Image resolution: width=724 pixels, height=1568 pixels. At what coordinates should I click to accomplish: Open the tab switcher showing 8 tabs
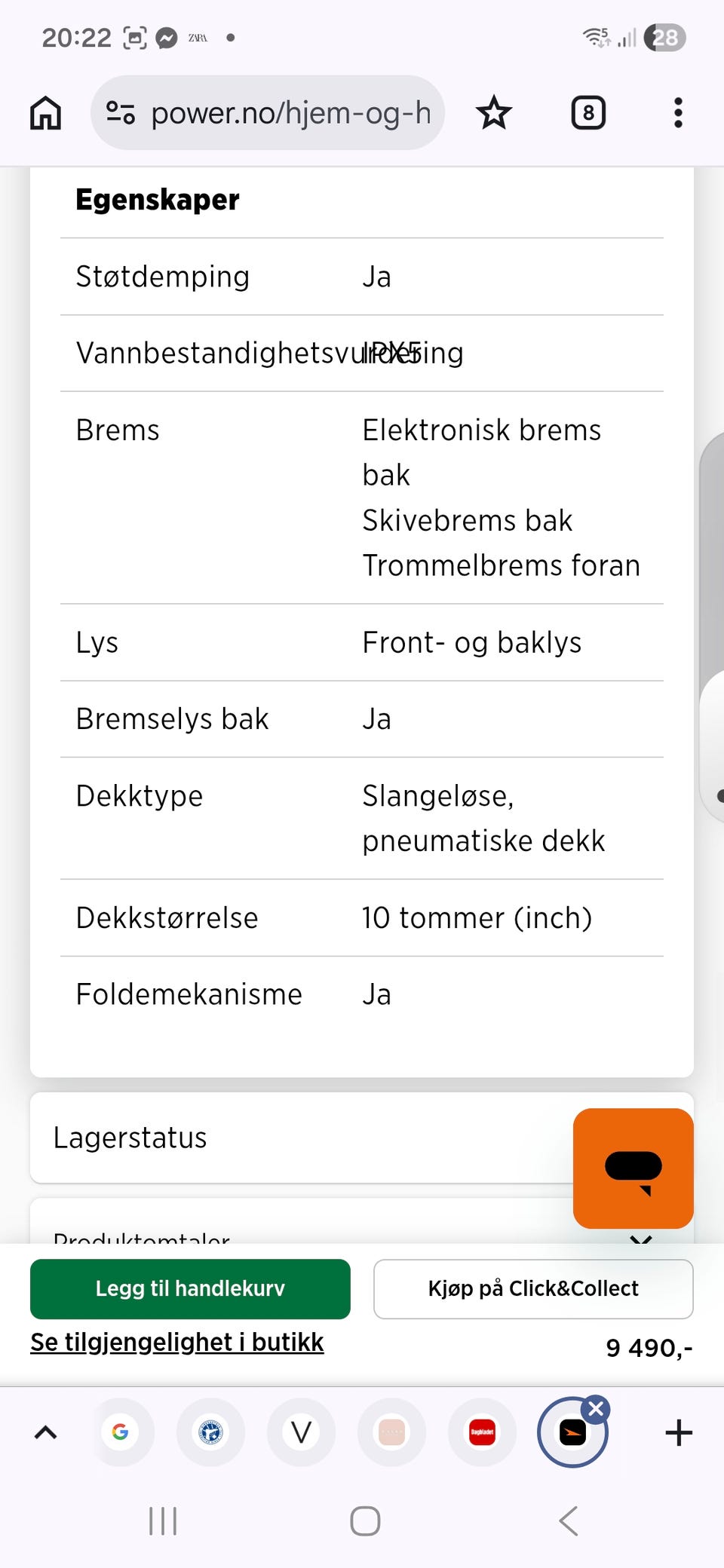pos(588,113)
